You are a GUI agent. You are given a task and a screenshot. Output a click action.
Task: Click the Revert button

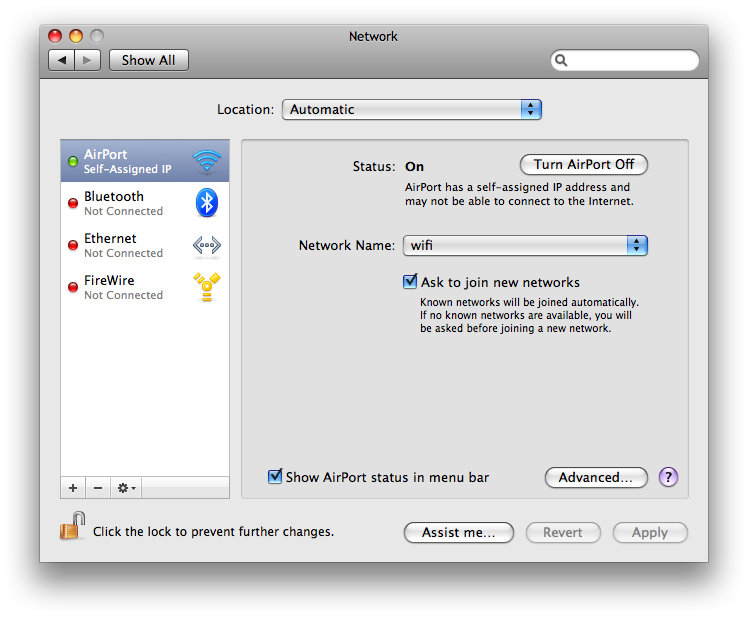pos(563,532)
